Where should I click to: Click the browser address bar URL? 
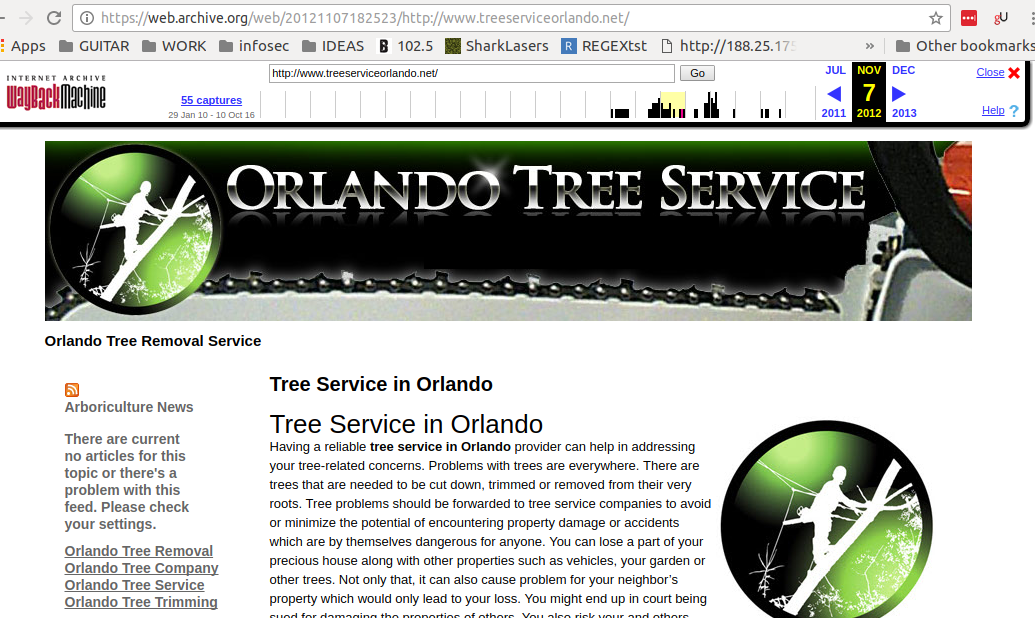click(x=365, y=18)
